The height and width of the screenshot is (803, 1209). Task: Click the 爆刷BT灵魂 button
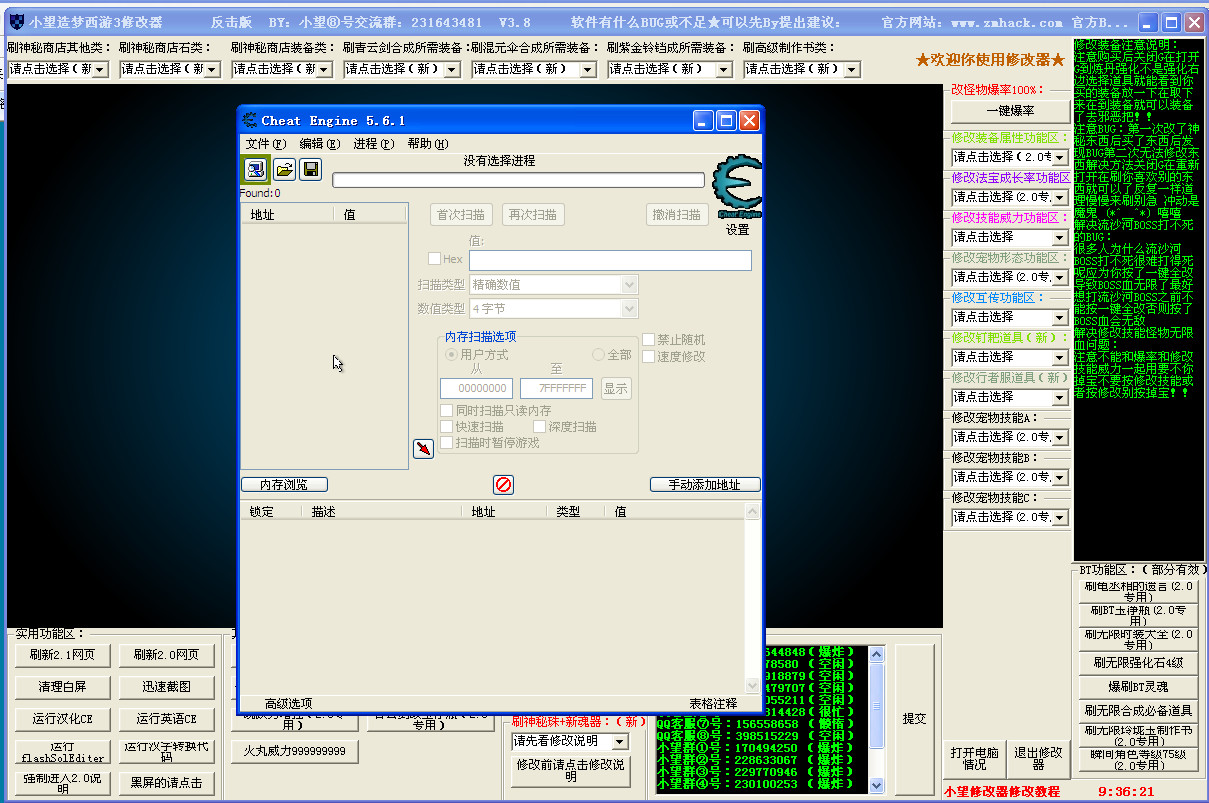pyautogui.click(x=1138, y=687)
